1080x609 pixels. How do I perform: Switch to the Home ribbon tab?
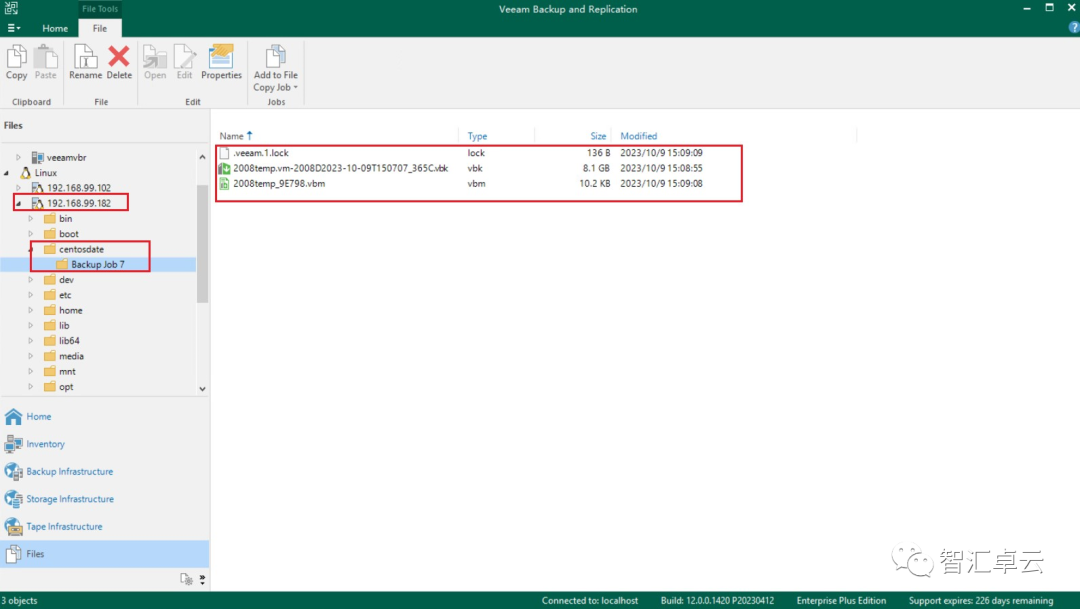[x=55, y=28]
